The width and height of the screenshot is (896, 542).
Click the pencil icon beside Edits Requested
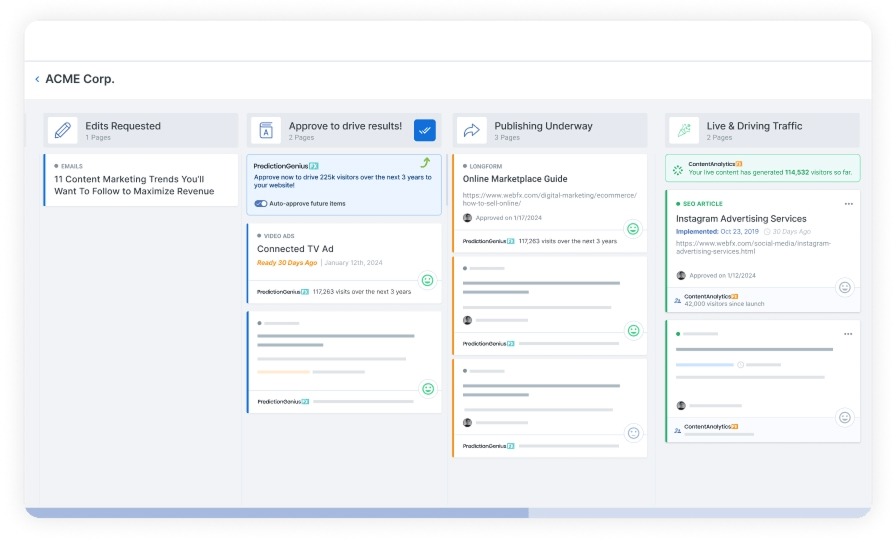click(x=63, y=130)
